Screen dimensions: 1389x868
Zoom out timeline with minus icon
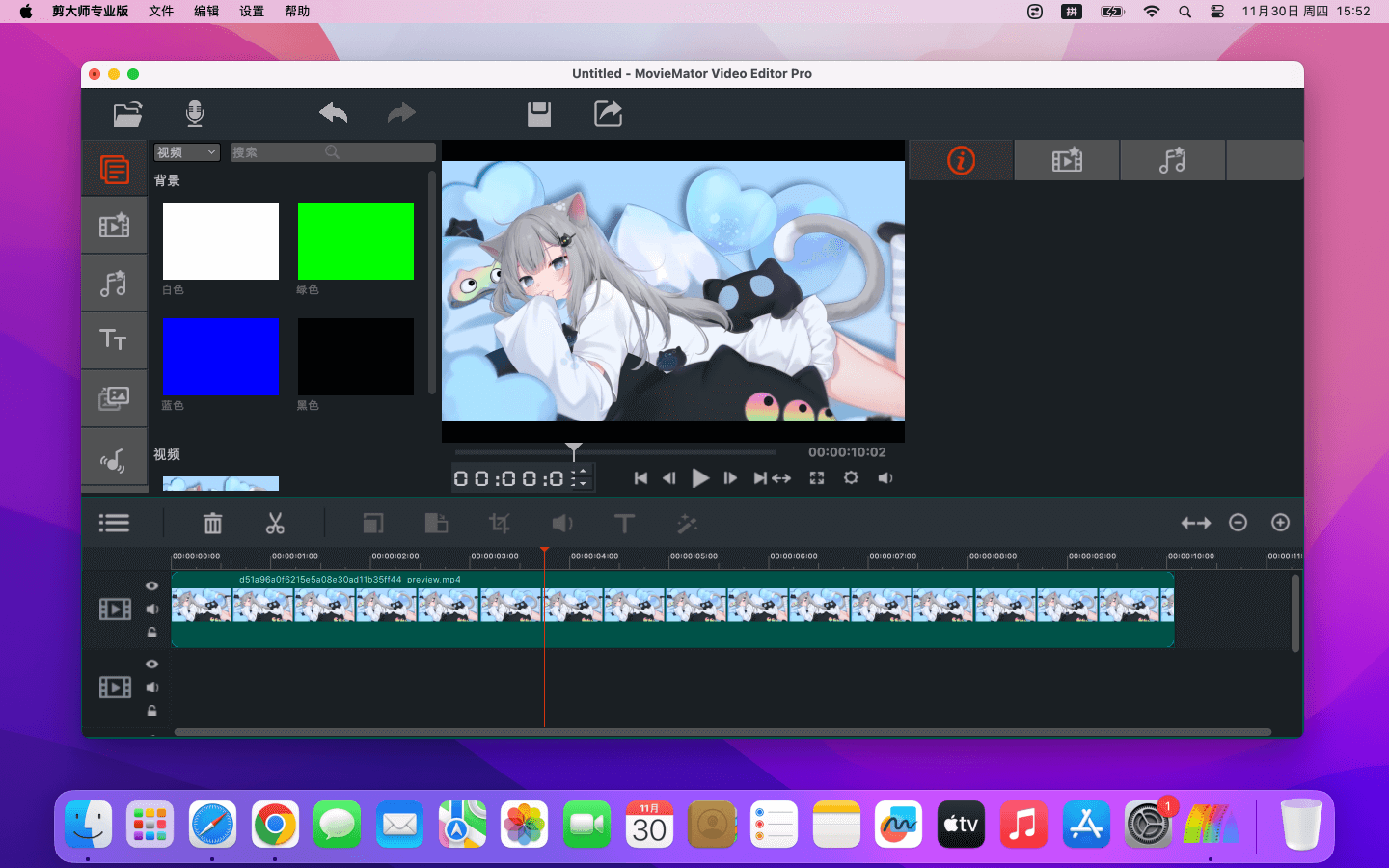(1239, 522)
